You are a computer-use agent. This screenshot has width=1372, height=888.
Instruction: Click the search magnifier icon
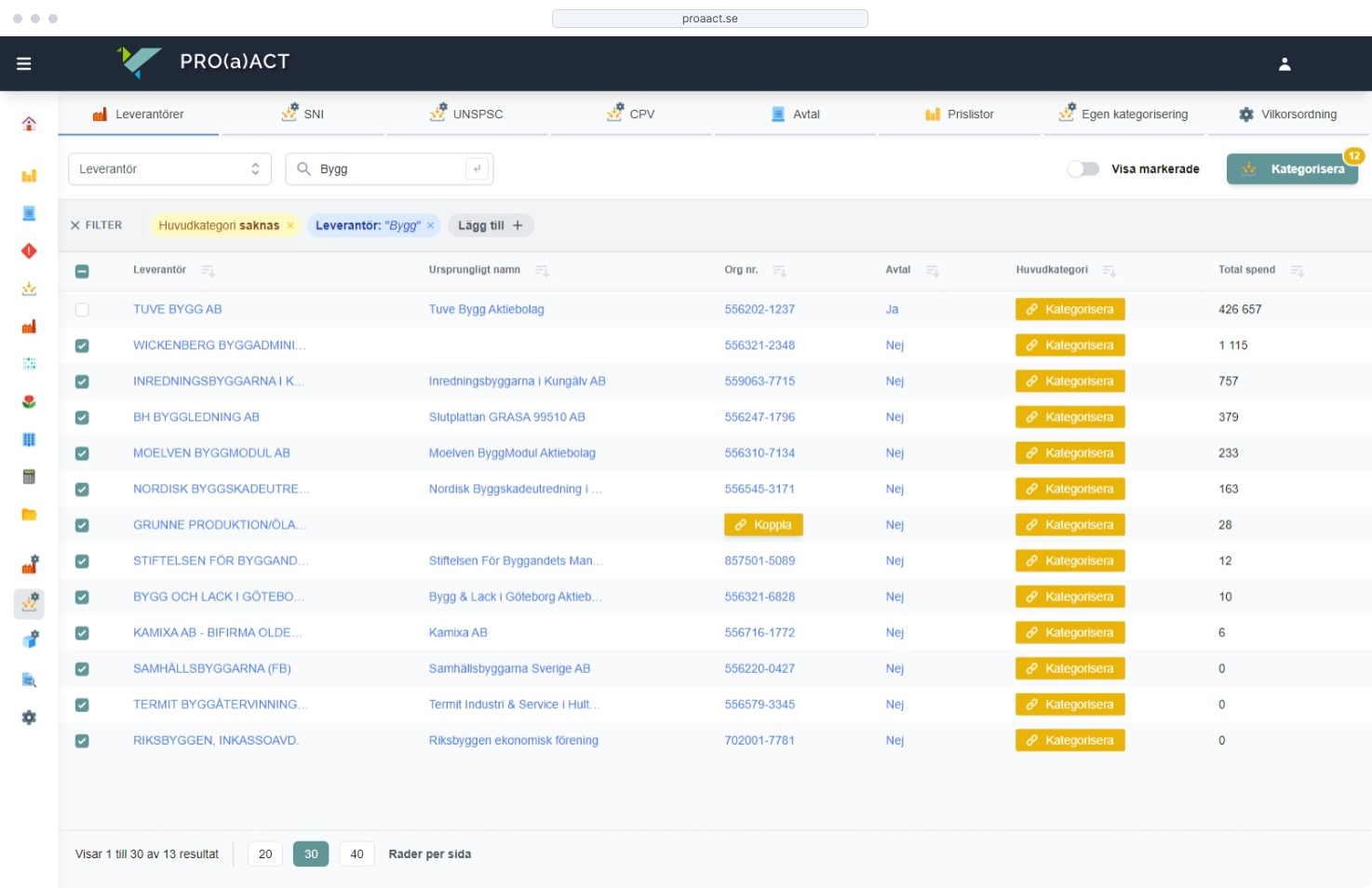click(303, 168)
